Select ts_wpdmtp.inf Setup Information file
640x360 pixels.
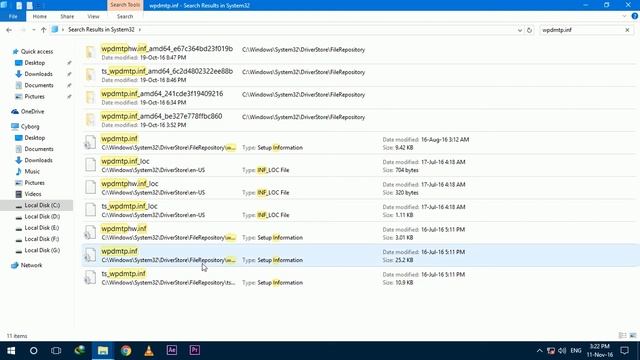click(359, 278)
